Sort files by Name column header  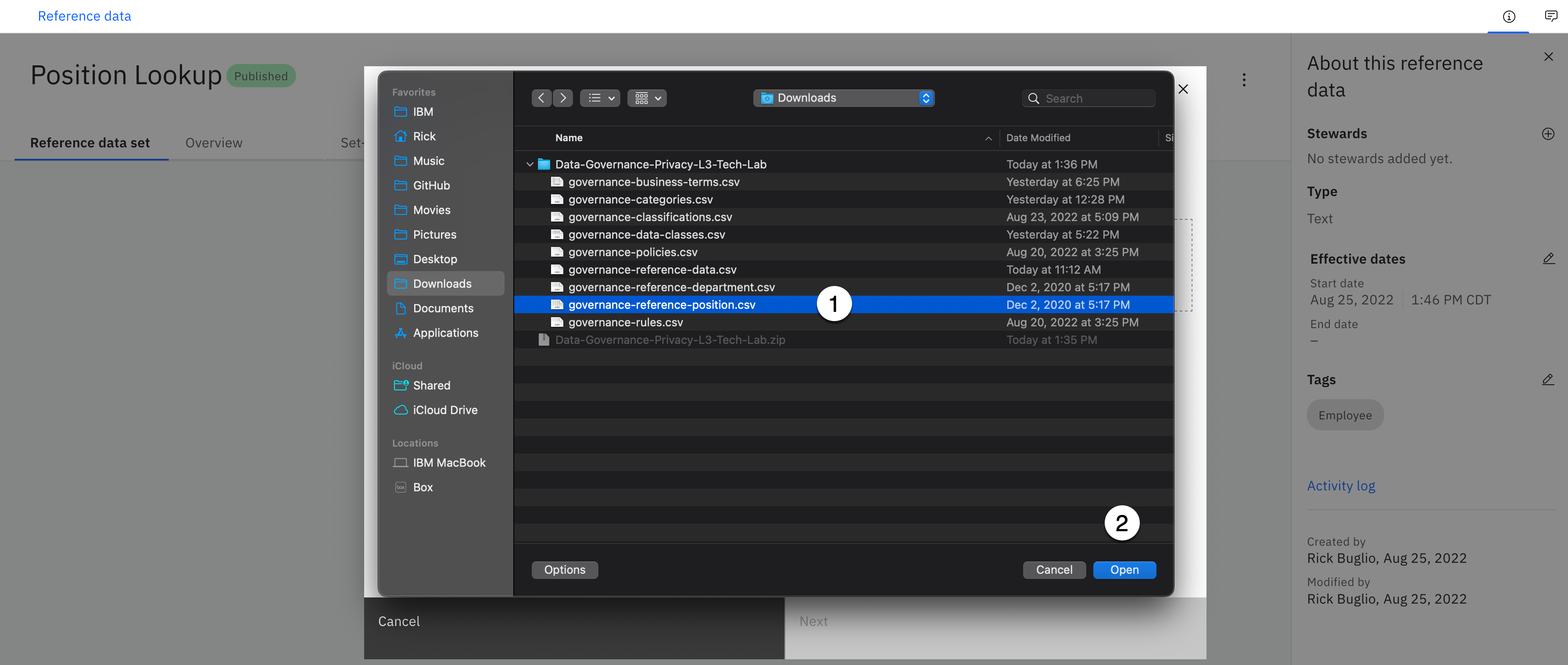pyautogui.click(x=569, y=138)
